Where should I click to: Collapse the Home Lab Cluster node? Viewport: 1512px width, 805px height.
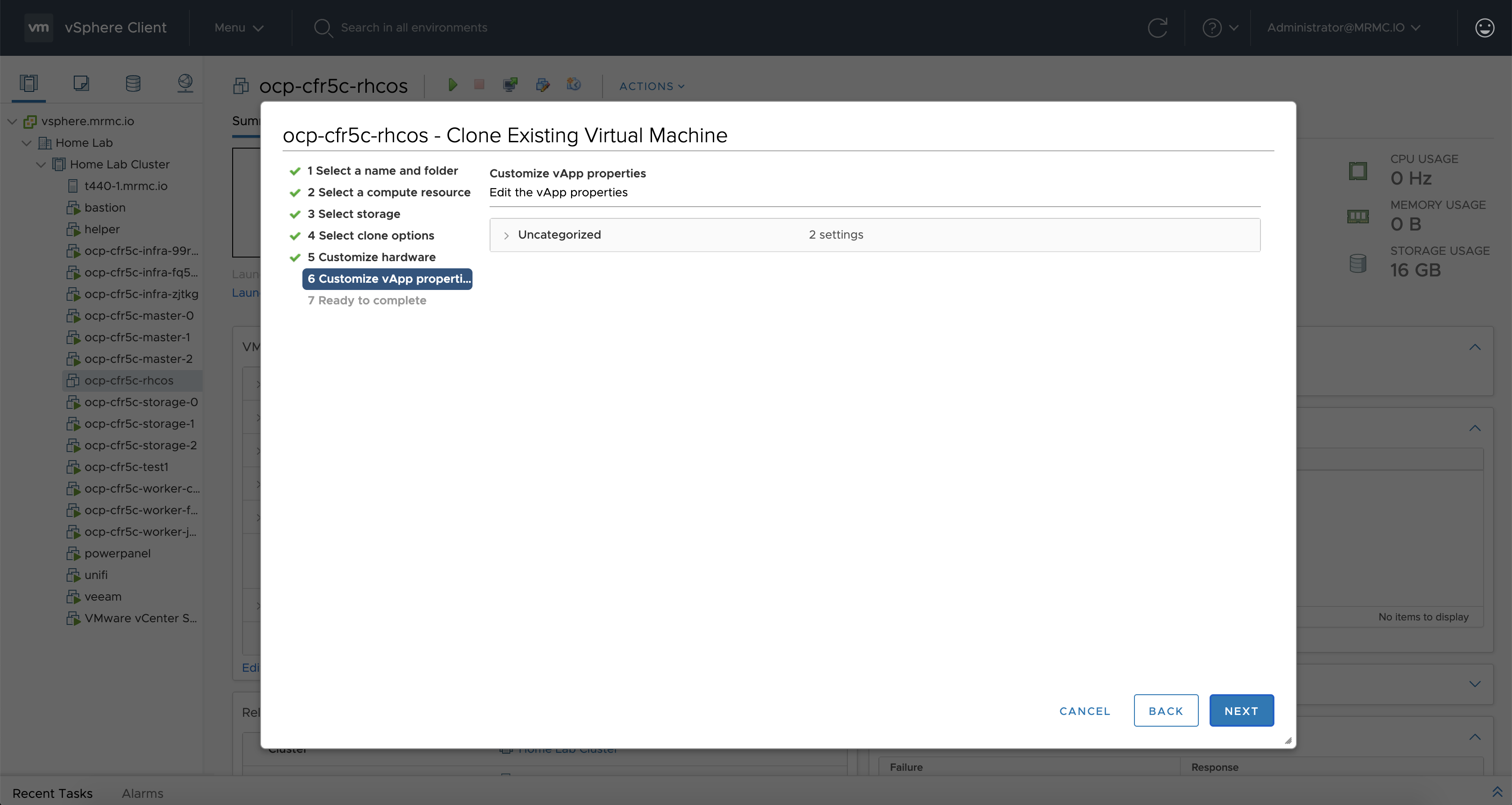tap(41, 164)
